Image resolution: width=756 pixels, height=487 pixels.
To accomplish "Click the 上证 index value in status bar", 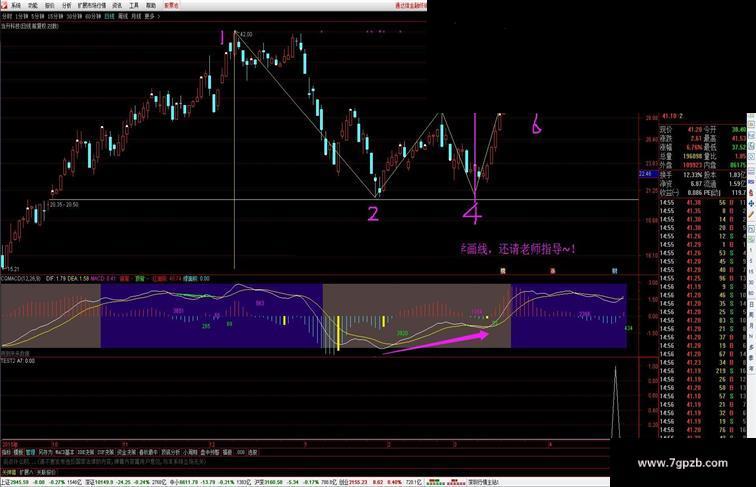I will point(20,482).
